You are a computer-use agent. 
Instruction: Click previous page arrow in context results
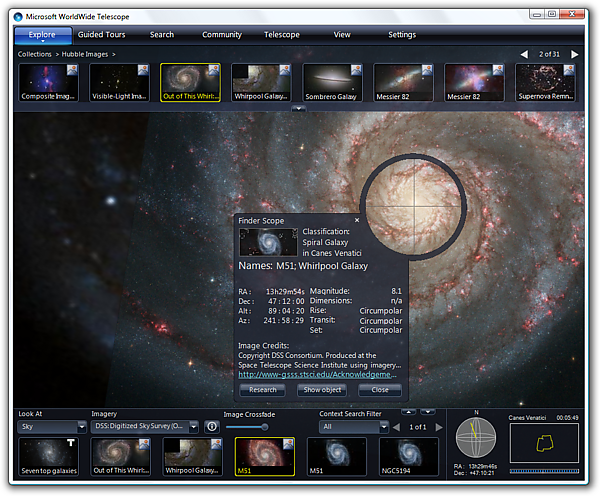pyautogui.click(x=395, y=427)
